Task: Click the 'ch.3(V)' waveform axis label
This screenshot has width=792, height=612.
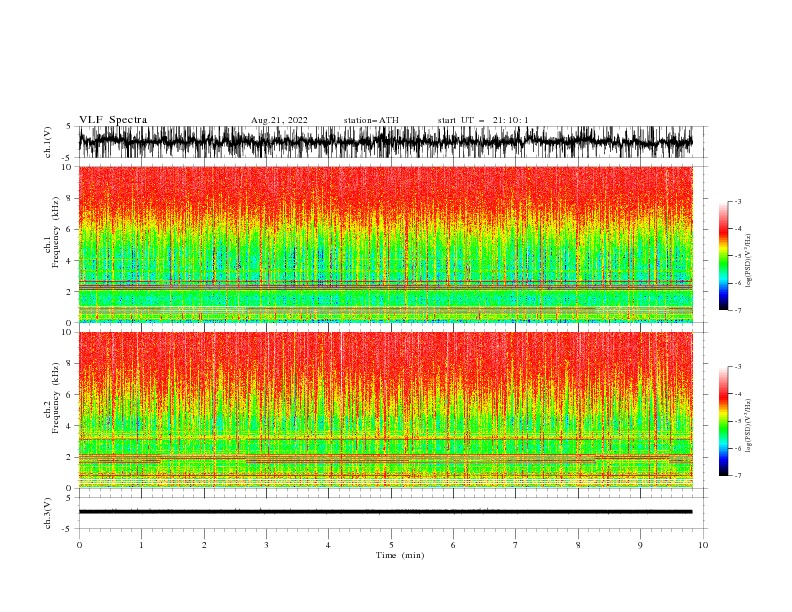Action: point(48,513)
